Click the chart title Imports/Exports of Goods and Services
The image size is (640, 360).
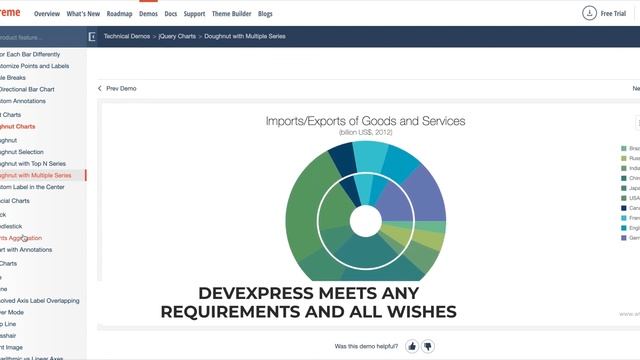tap(365, 121)
